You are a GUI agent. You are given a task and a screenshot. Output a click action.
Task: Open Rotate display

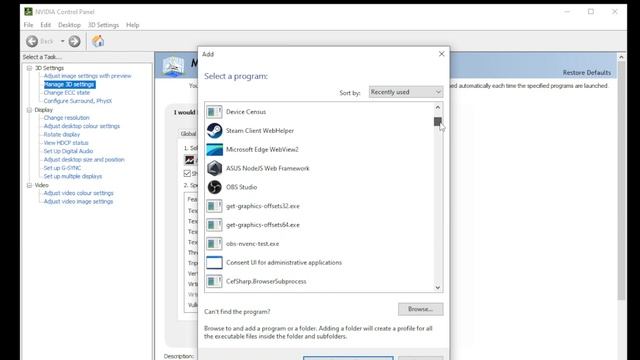tap(62, 134)
